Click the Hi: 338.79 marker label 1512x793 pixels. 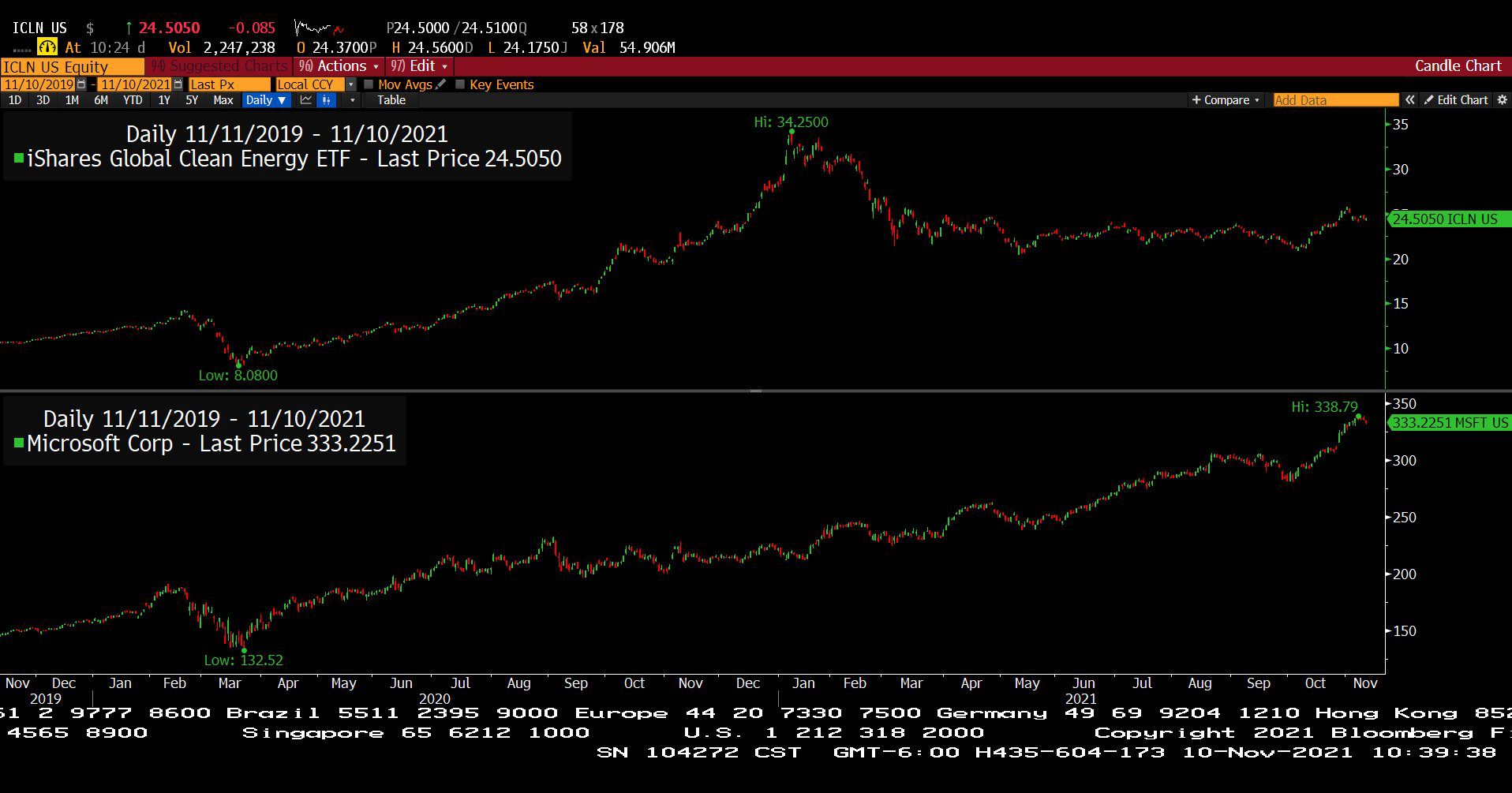click(x=1324, y=407)
